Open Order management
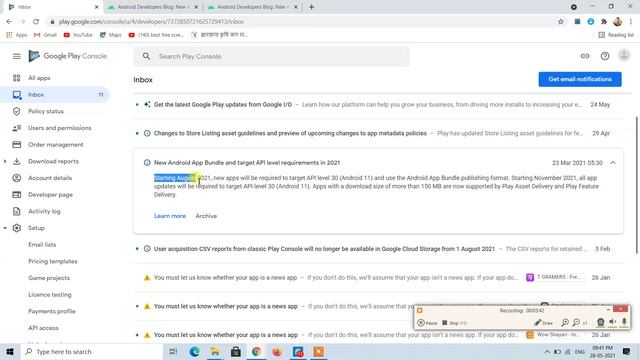This screenshot has width=640, height=360. coord(56,145)
